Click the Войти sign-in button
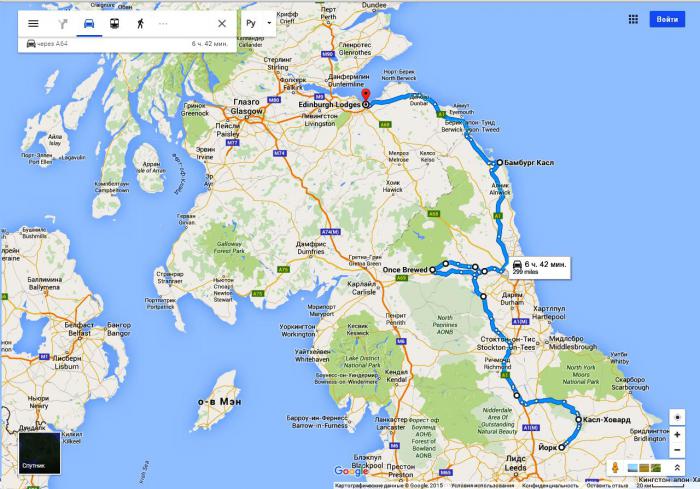This screenshot has height=489, width=700. (667, 19)
